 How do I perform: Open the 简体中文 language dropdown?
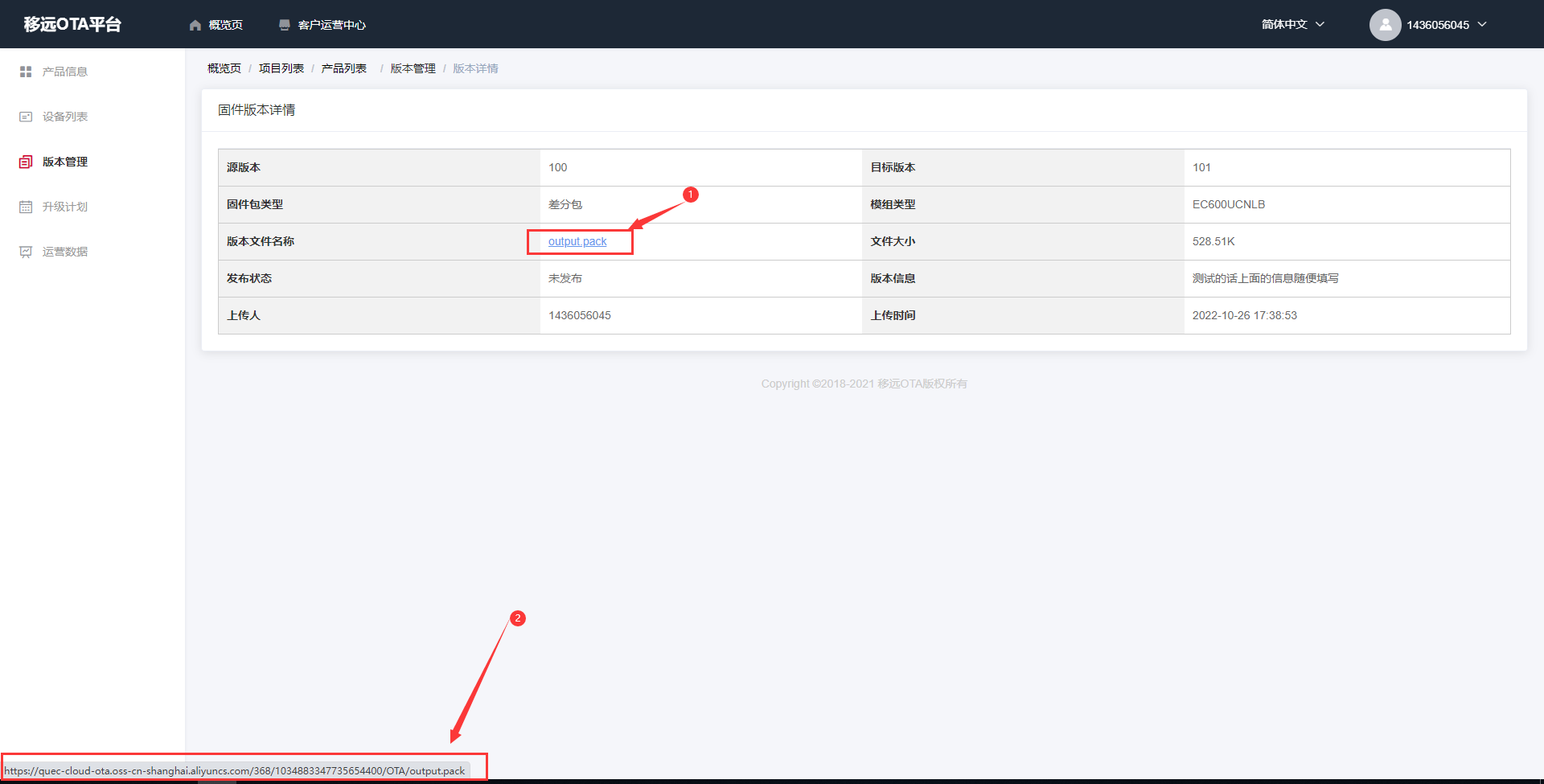[1284, 25]
